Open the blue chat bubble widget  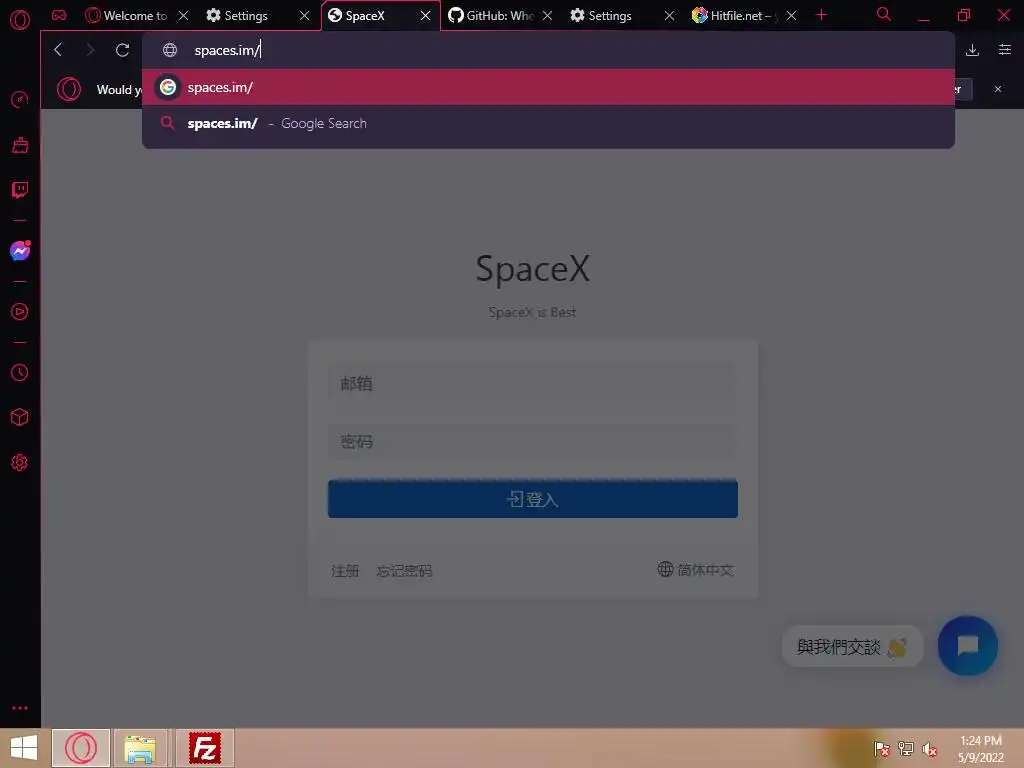click(x=967, y=645)
